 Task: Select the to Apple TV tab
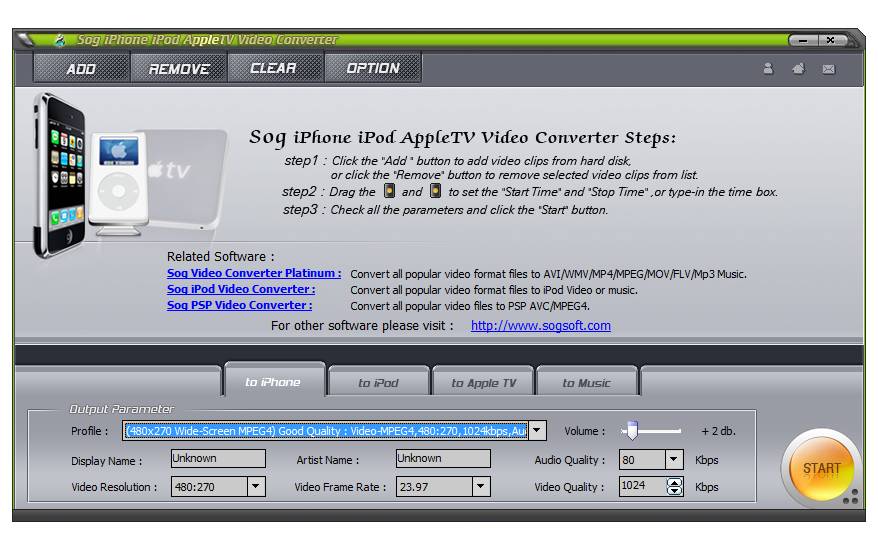click(484, 383)
